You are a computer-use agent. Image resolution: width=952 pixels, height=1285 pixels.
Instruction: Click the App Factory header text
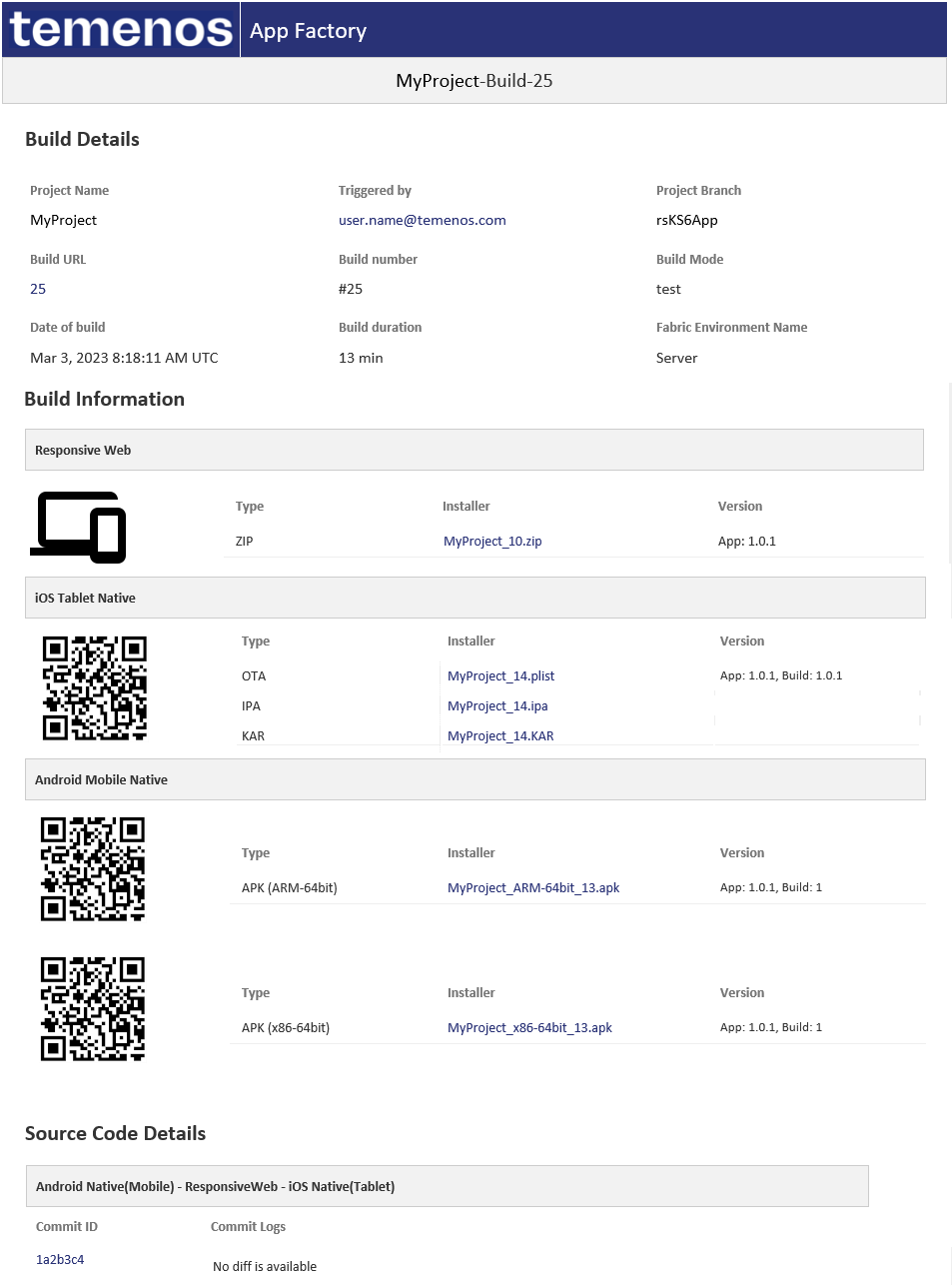[x=308, y=31]
